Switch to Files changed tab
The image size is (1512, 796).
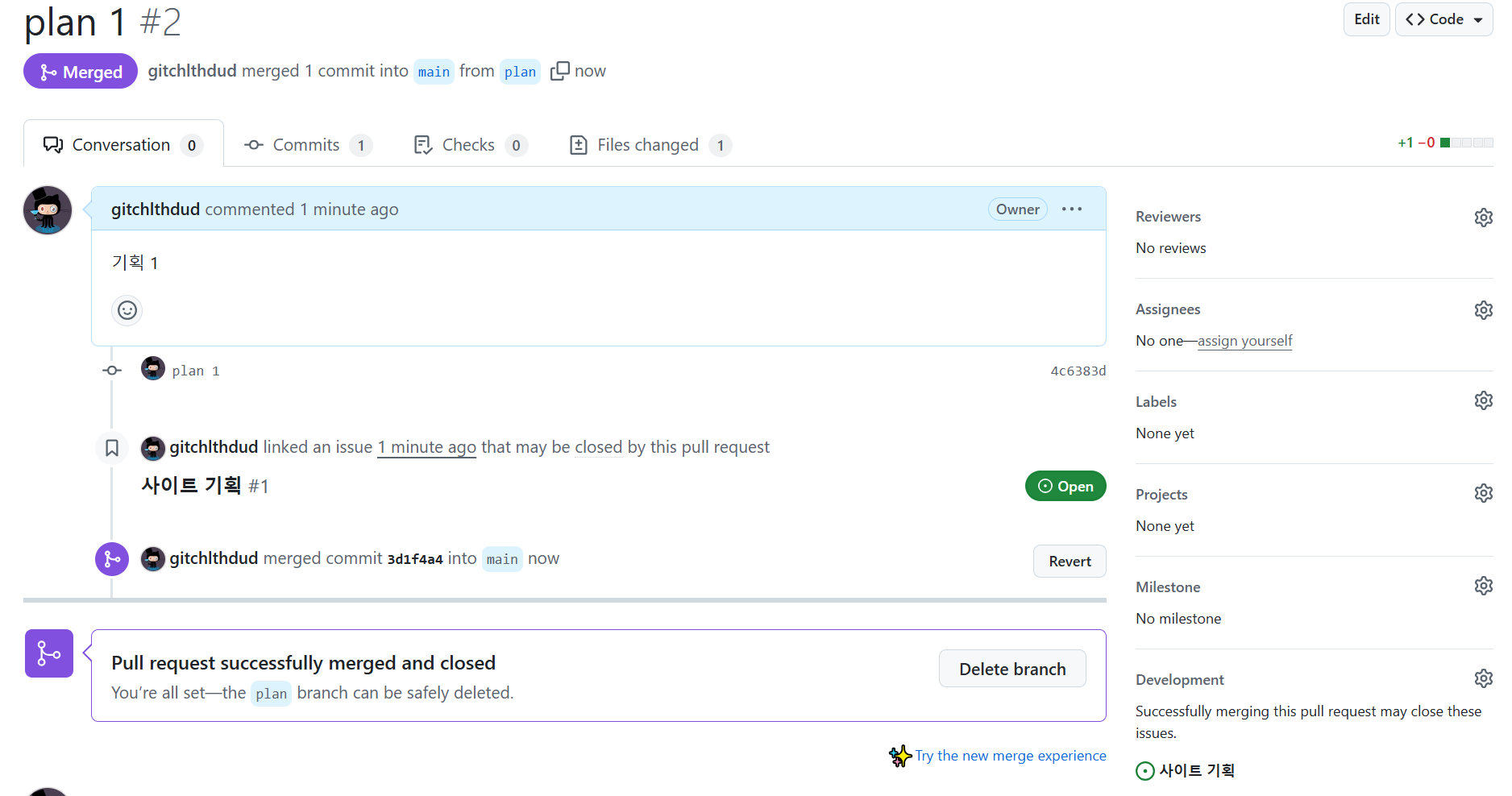(x=650, y=145)
